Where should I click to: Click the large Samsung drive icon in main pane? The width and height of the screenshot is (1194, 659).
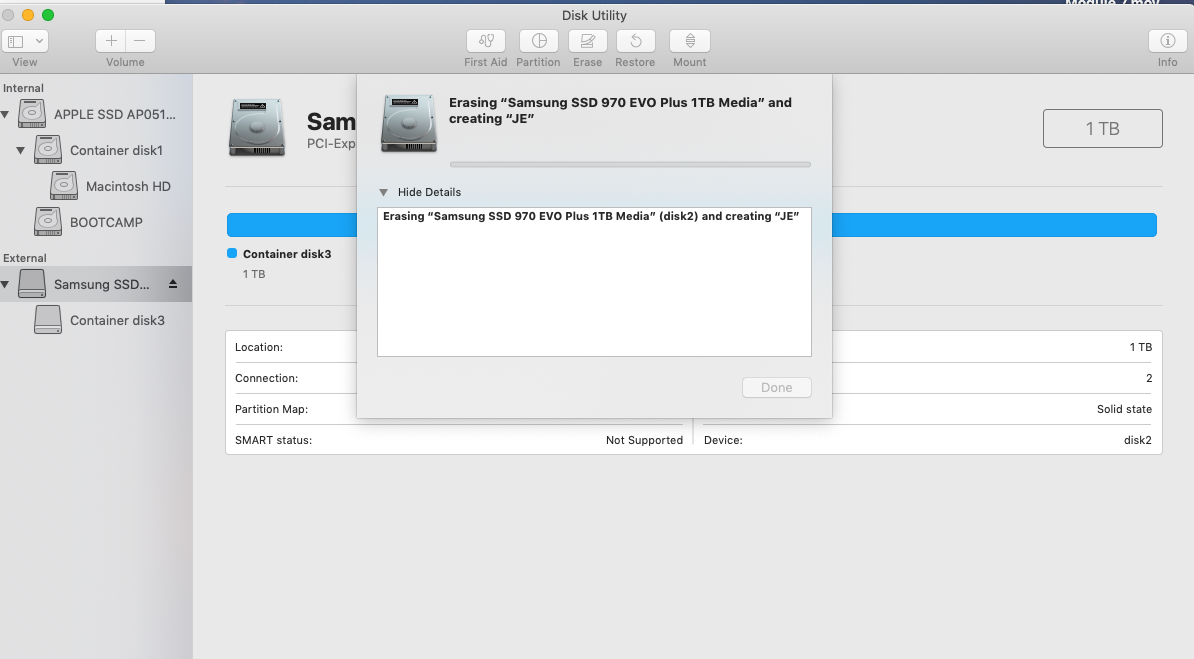coord(257,127)
